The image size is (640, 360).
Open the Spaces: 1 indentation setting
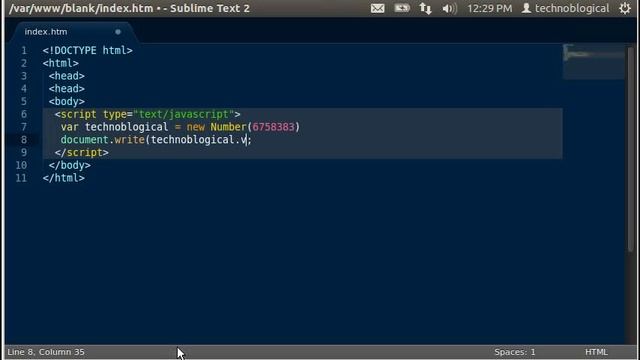click(x=515, y=352)
